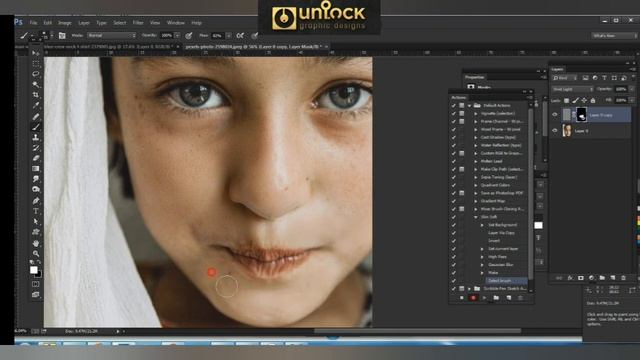Image resolution: width=640 pixels, height=360 pixels.
Task: Open the Opacity slider arrow in options bar
Action: pyautogui.click(x=177, y=36)
